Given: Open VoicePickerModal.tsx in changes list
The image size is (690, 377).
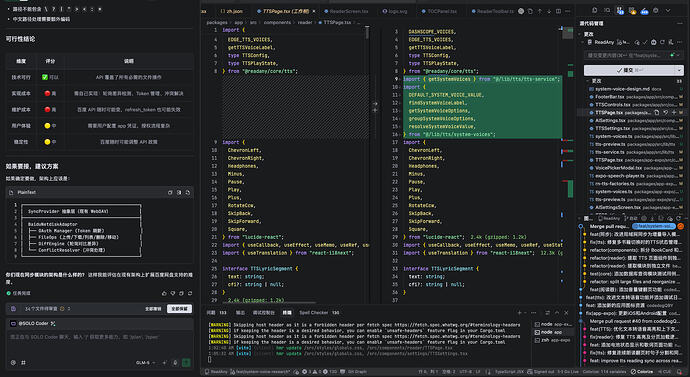Looking at the screenshot, I should tap(618, 168).
